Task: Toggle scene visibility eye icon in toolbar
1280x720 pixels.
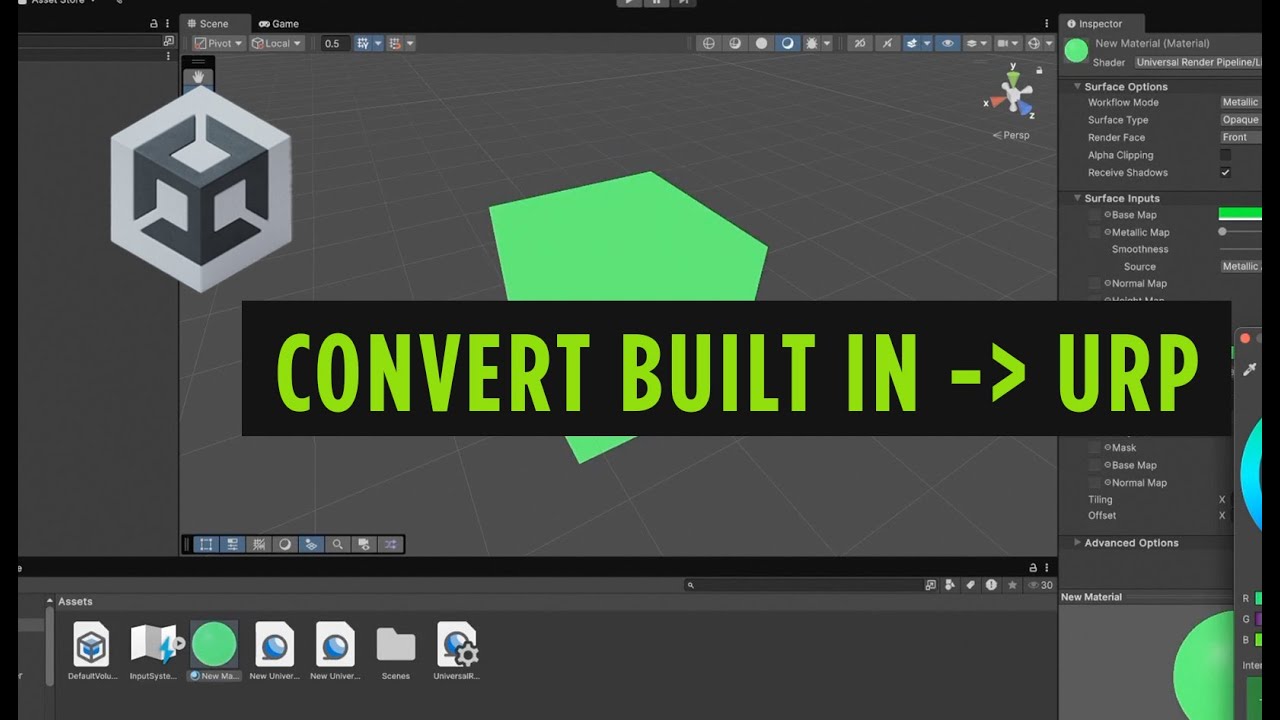Action: click(x=947, y=43)
